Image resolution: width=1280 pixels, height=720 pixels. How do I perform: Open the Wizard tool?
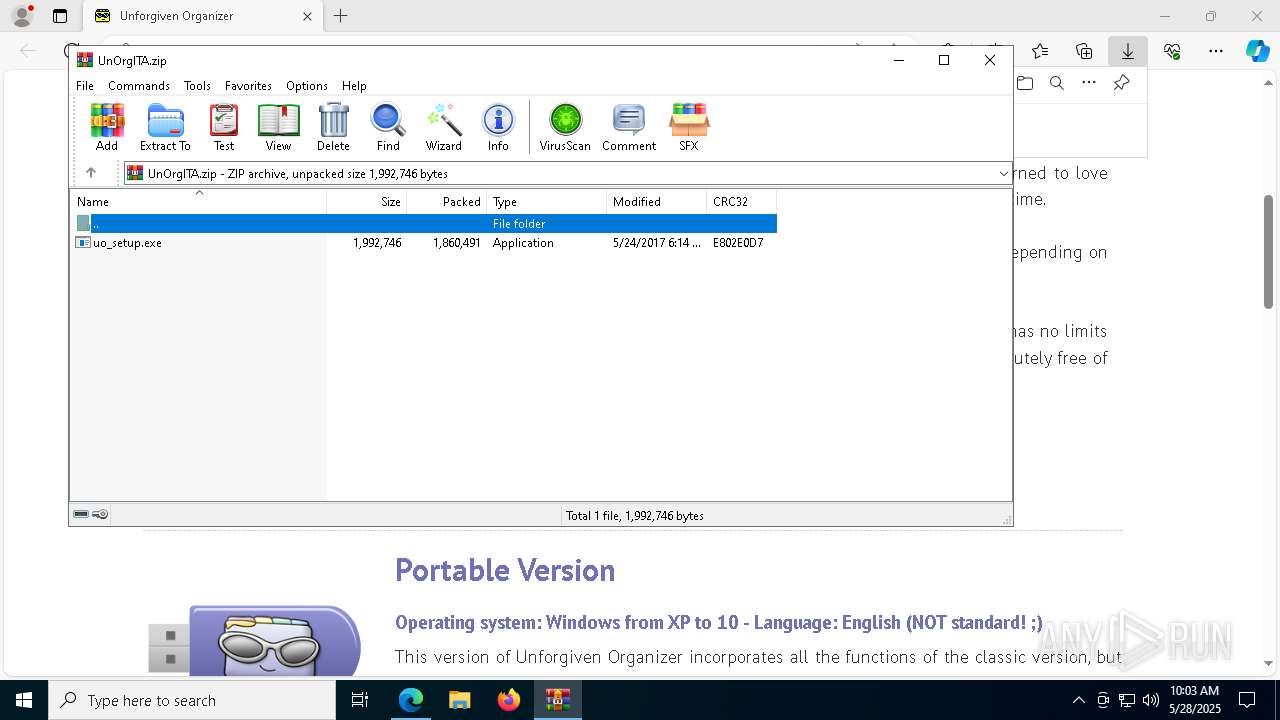point(444,127)
